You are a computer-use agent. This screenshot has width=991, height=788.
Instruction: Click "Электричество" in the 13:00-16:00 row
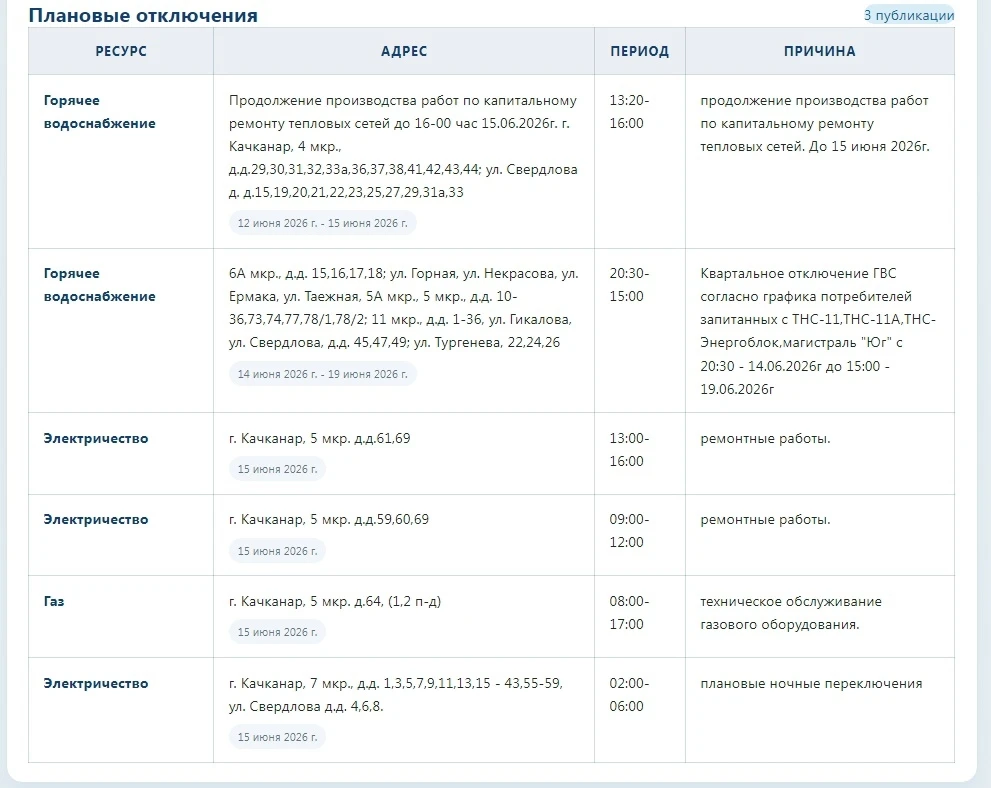tap(95, 439)
